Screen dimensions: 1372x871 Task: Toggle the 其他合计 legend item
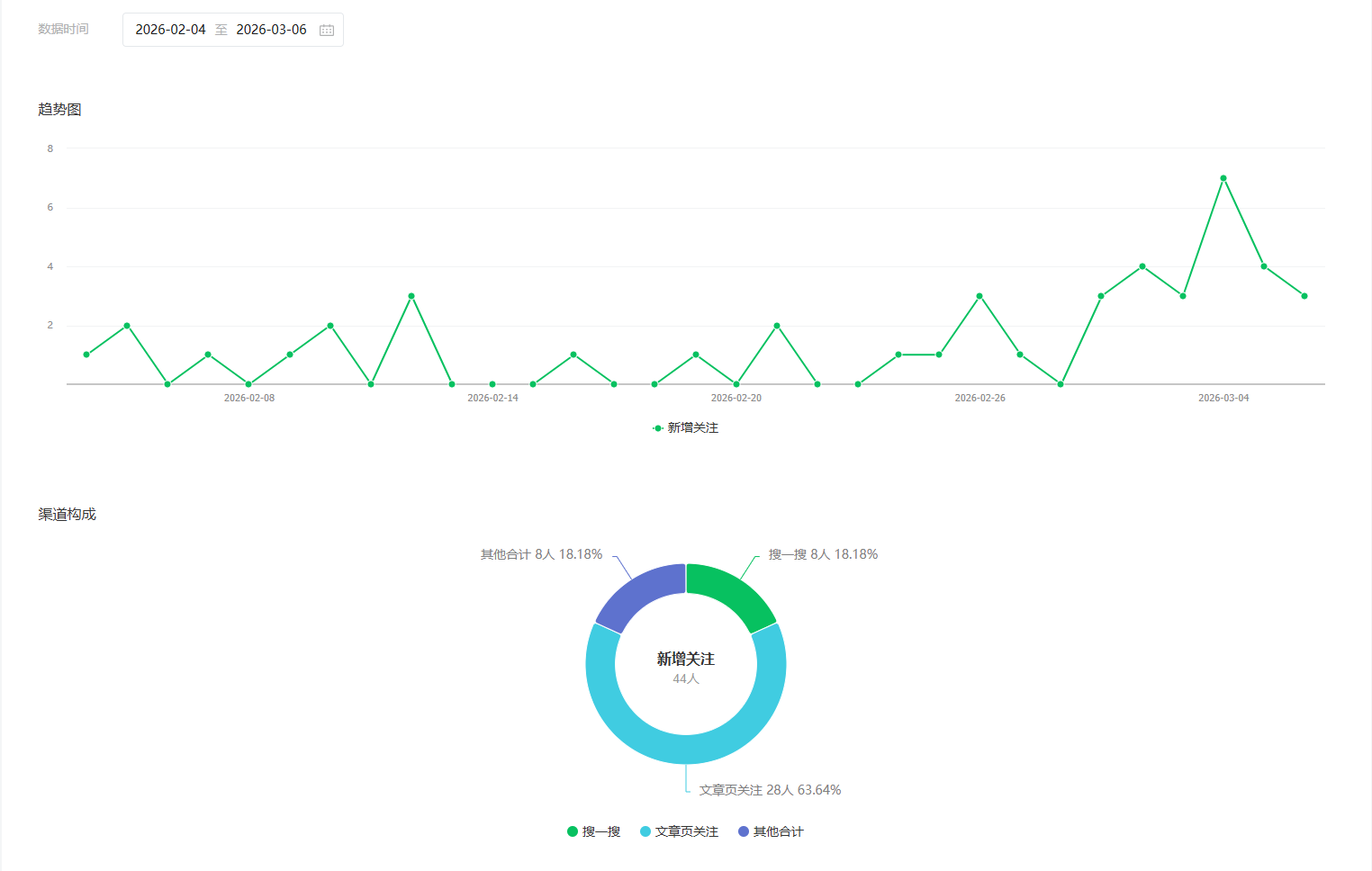[x=771, y=831]
